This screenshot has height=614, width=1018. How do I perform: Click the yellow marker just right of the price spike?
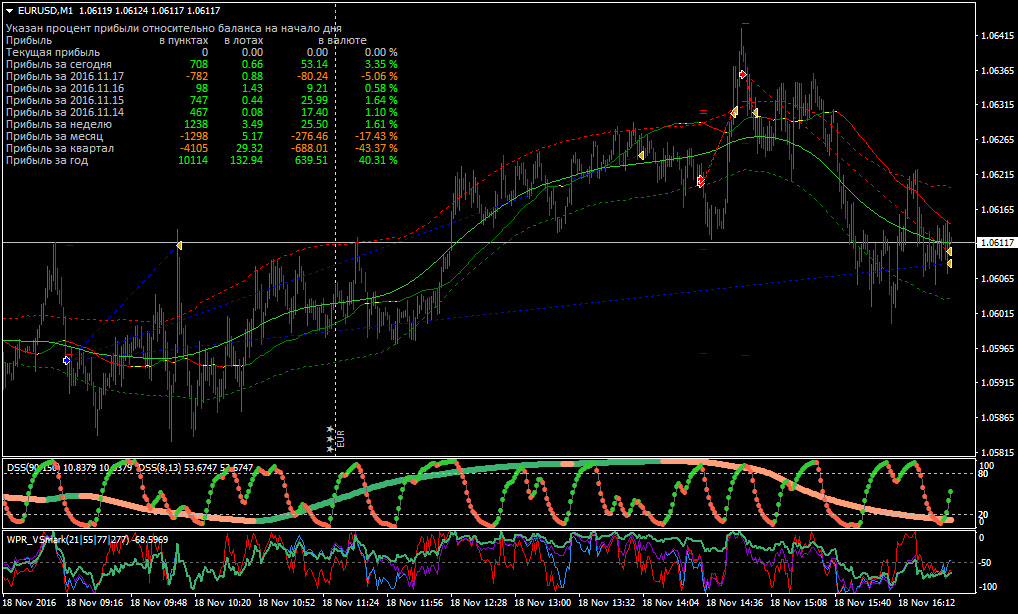pos(755,113)
